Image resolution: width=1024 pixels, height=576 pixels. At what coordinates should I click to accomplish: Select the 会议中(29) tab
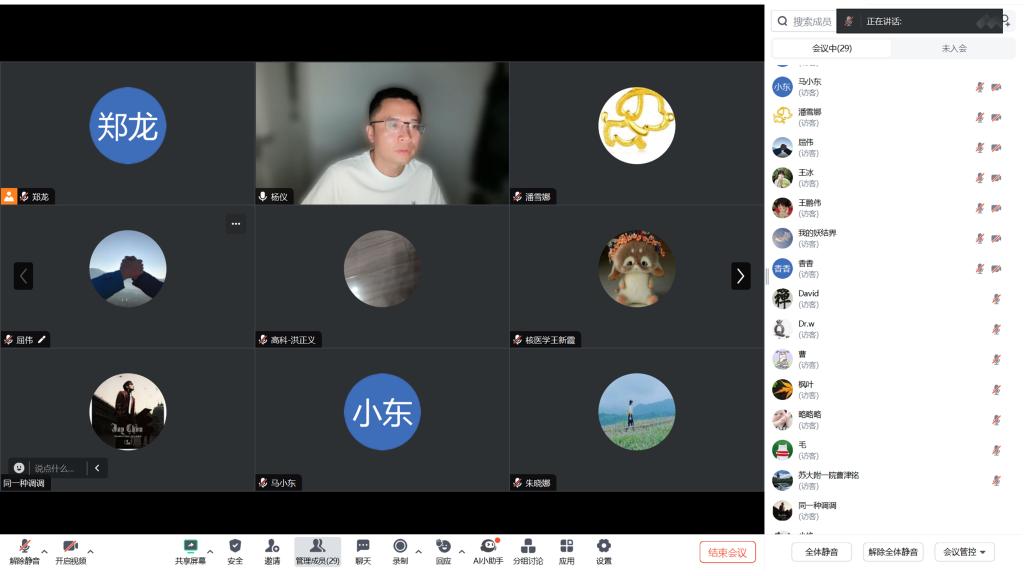pos(832,48)
